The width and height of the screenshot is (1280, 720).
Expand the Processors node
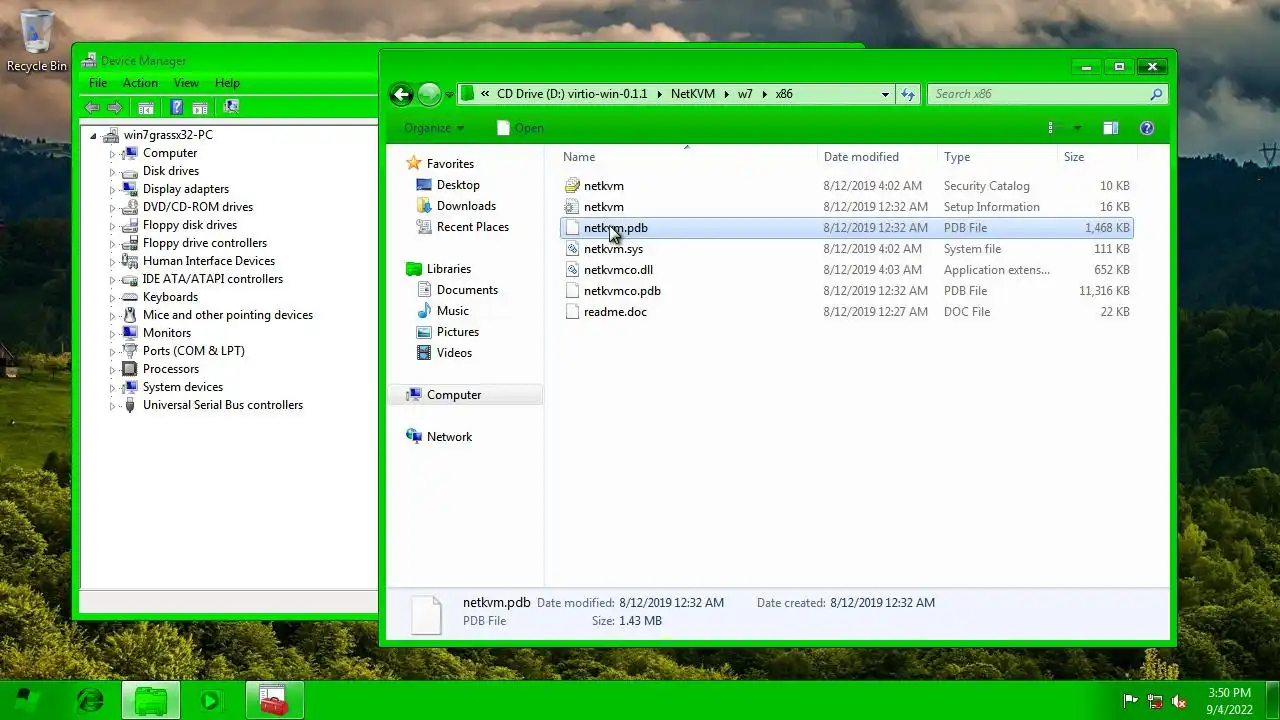(113, 369)
